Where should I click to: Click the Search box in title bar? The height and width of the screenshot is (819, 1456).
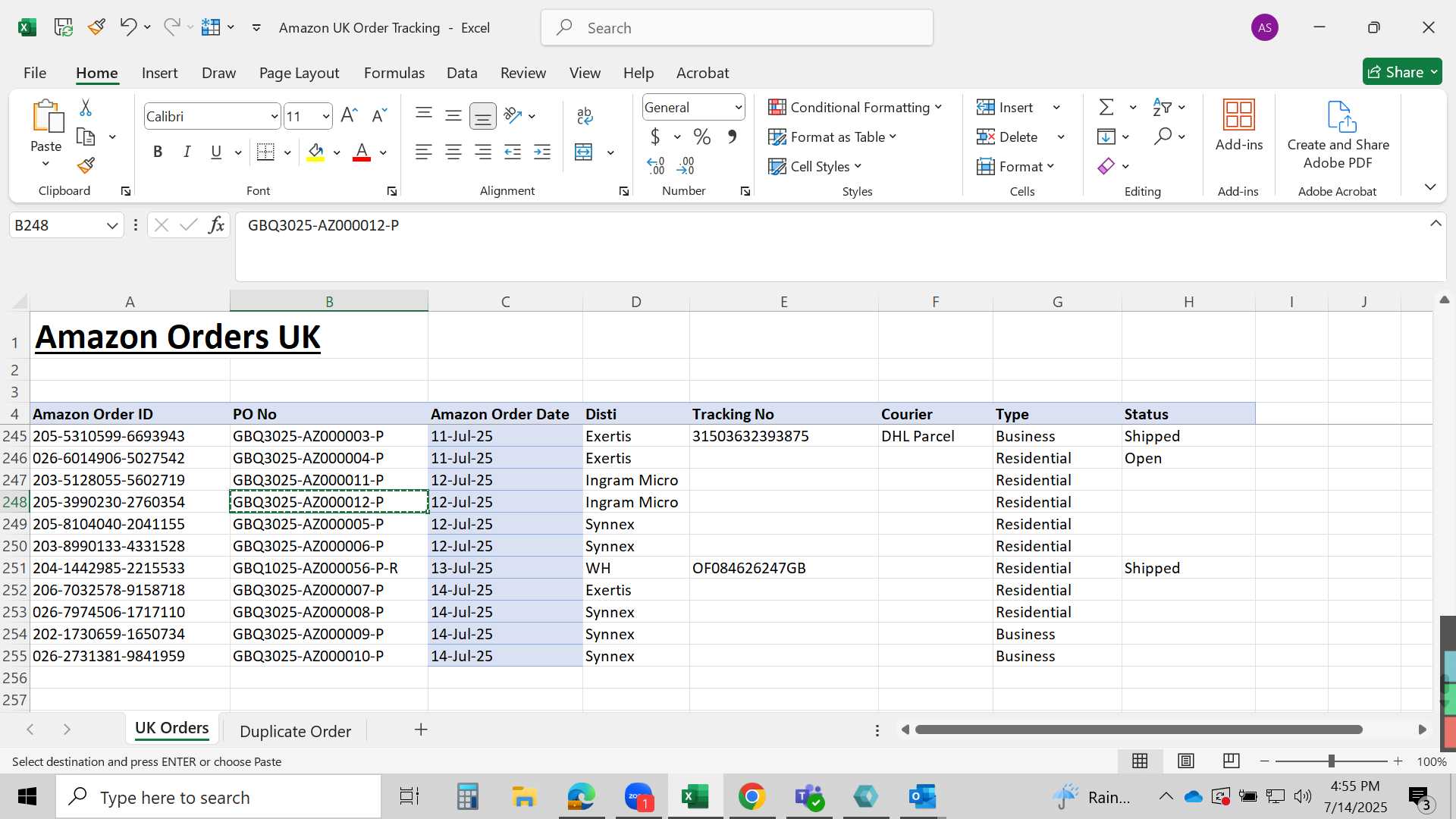click(737, 28)
